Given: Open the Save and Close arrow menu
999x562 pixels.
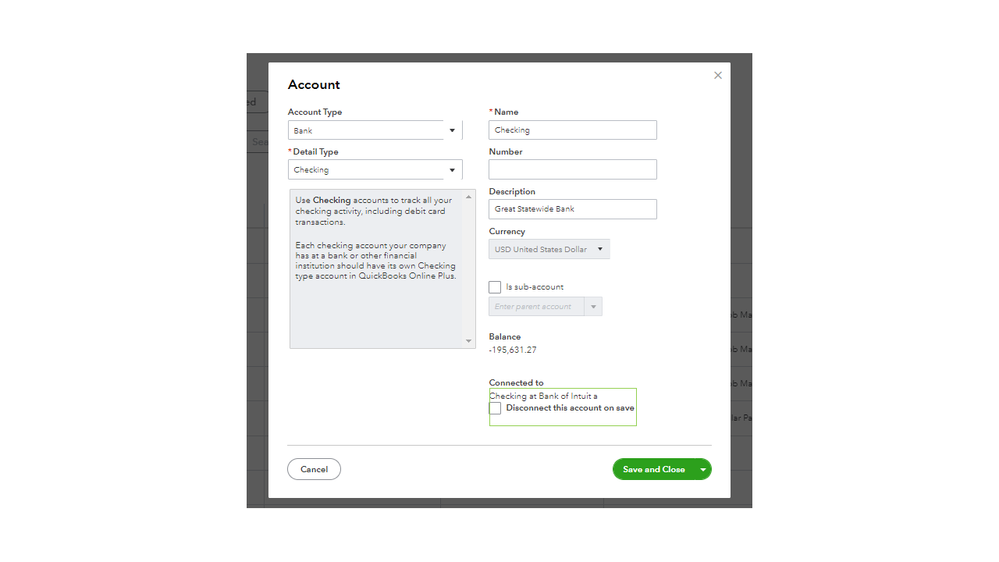Looking at the screenshot, I should (x=703, y=469).
